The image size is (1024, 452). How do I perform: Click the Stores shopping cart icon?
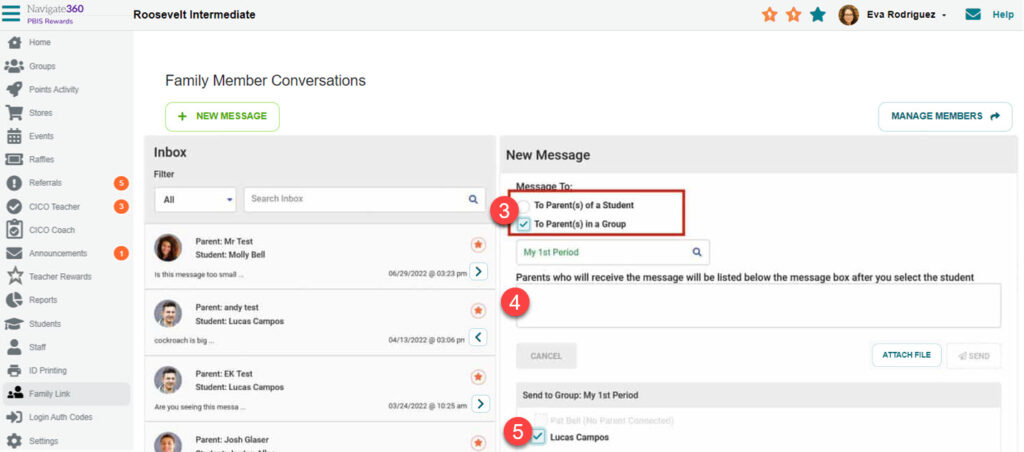tap(14, 113)
